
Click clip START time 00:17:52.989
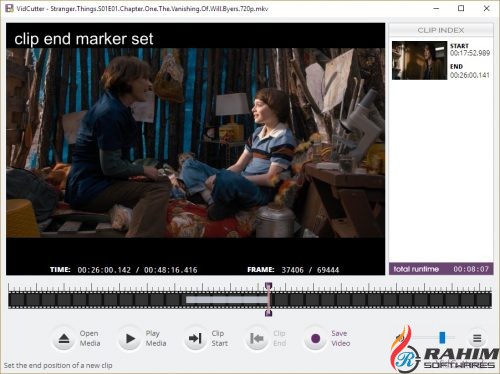(x=470, y=53)
